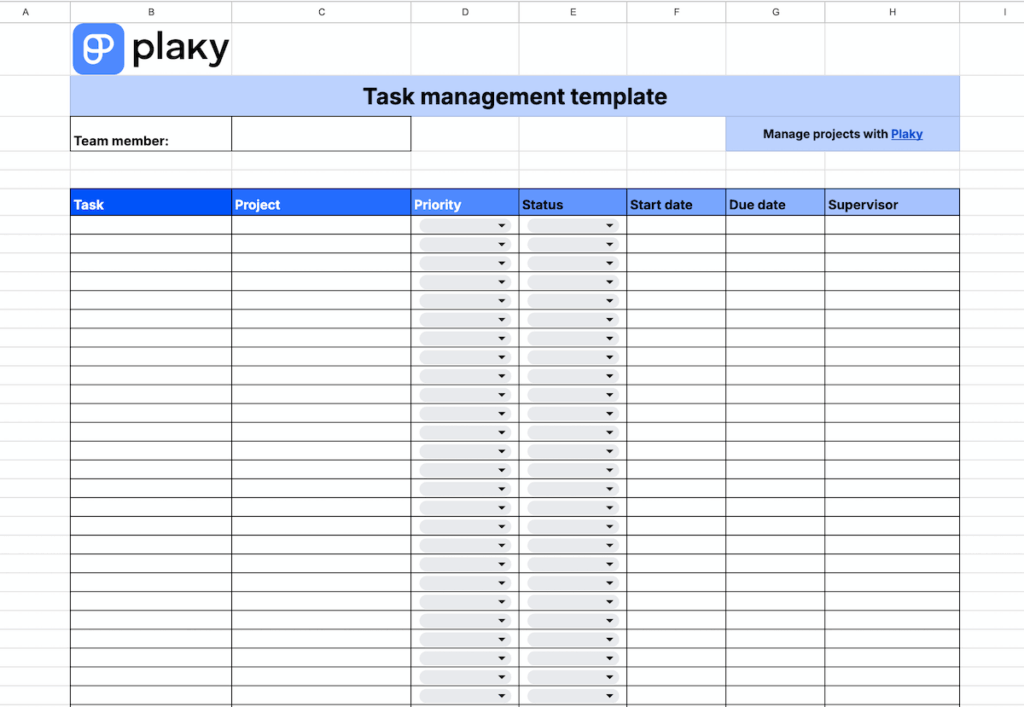Viewport: 1024px width, 707px height.
Task: Expand a Status dropdown near the middle rows
Action: (x=609, y=450)
